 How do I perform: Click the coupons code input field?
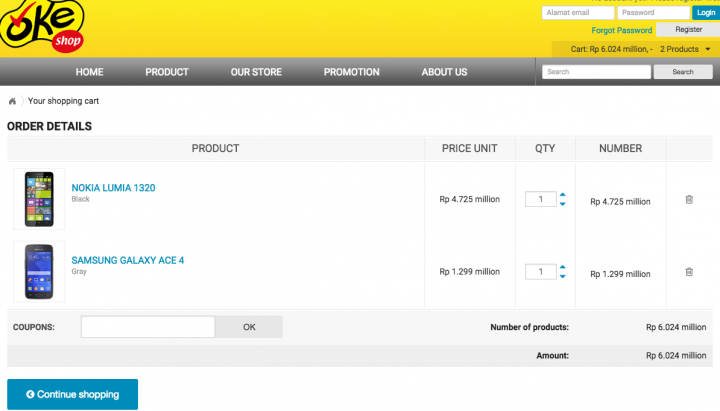pyautogui.click(x=148, y=327)
